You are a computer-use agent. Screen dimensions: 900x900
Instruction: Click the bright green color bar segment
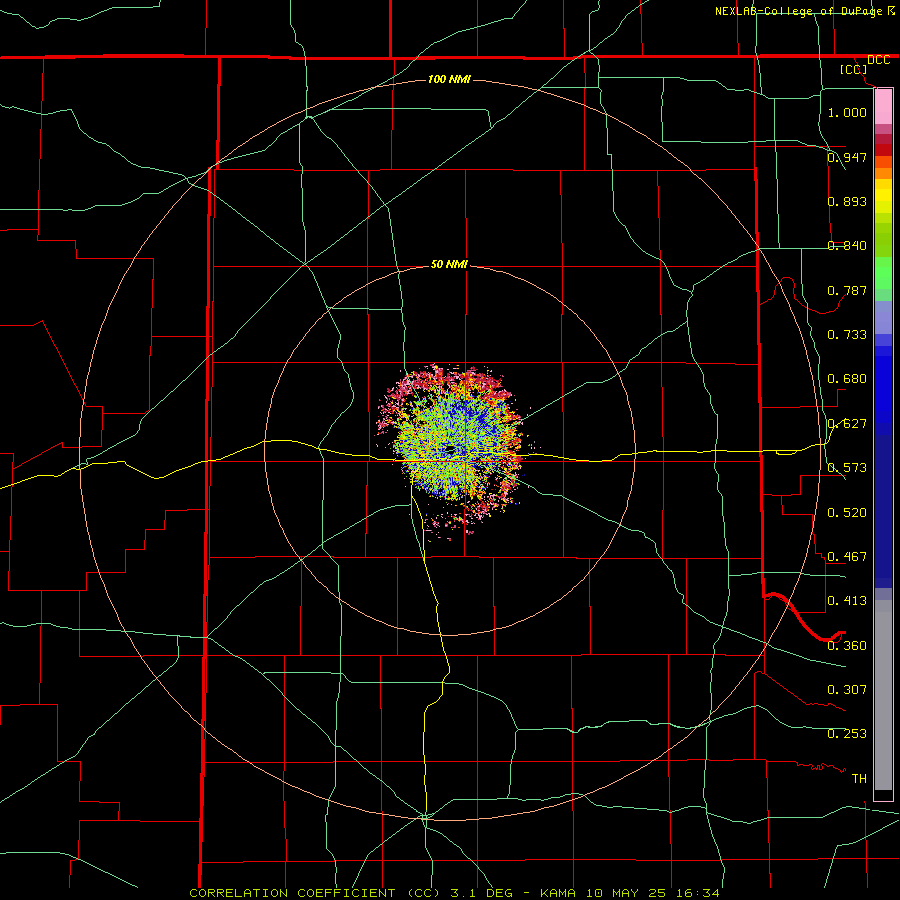coord(883,273)
